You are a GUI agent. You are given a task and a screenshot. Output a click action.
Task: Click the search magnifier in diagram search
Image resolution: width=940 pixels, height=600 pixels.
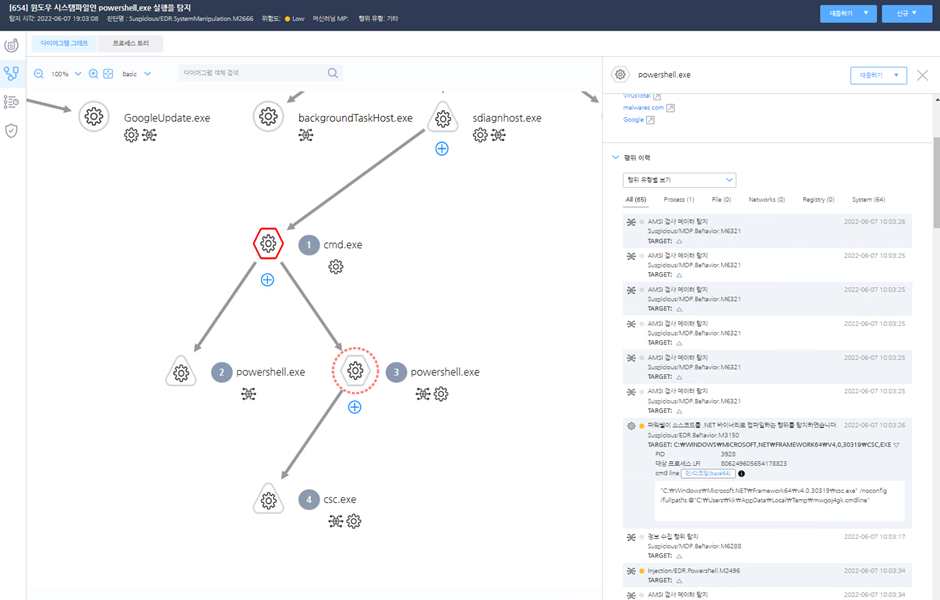(333, 73)
